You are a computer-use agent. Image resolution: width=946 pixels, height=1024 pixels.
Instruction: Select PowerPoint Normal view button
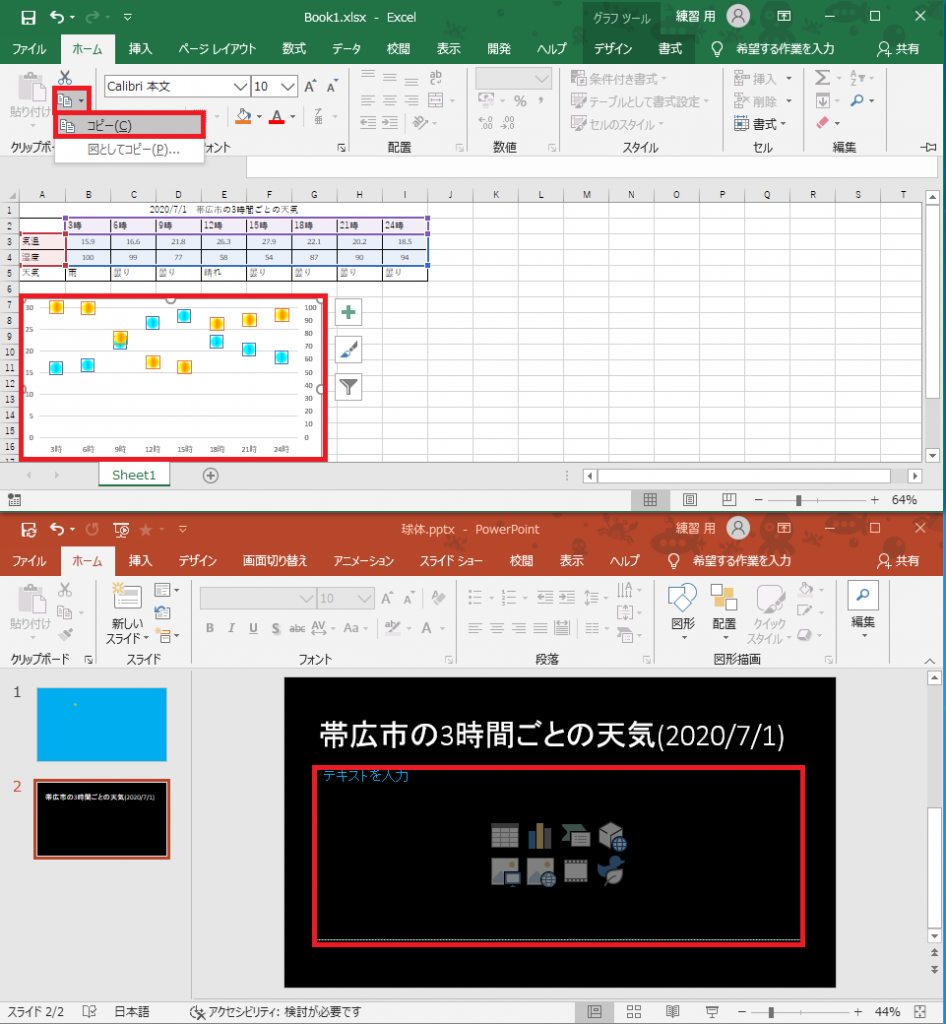pos(594,1012)
